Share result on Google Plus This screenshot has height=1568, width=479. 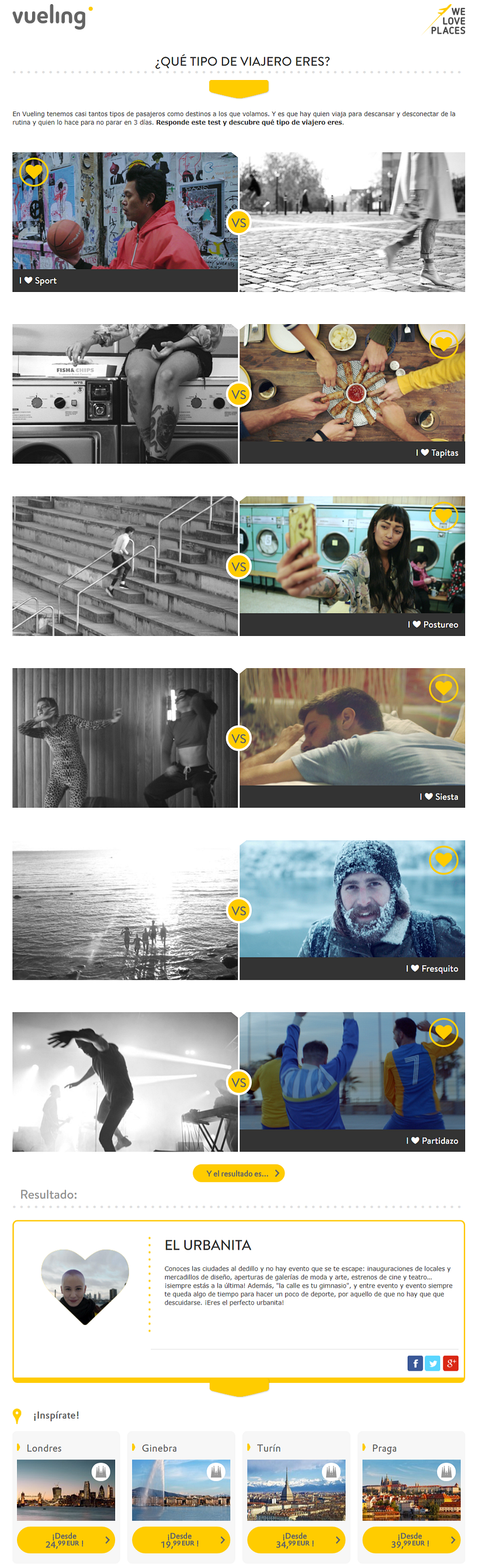[450, 1363]
